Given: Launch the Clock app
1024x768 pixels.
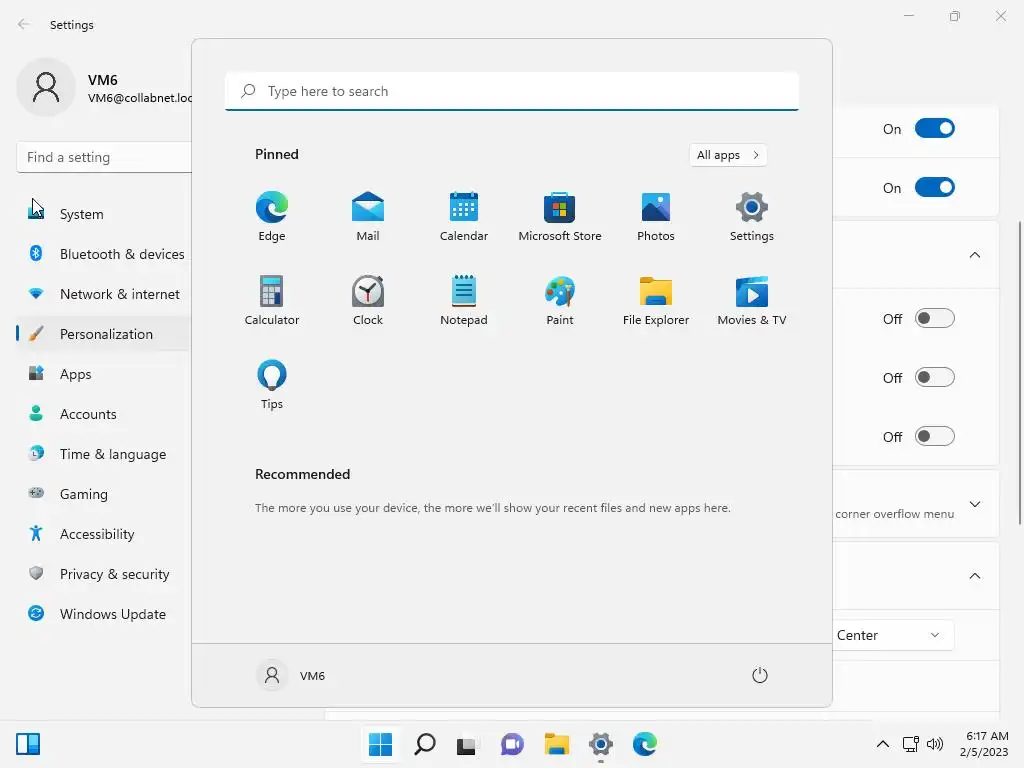Looking at the screenshot, I should tap(368, 300).
